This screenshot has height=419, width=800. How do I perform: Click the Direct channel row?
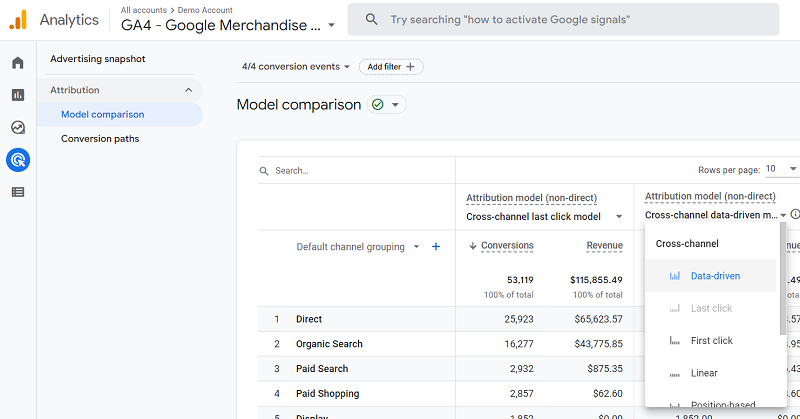pyautogui.click(x=309, y=319)
